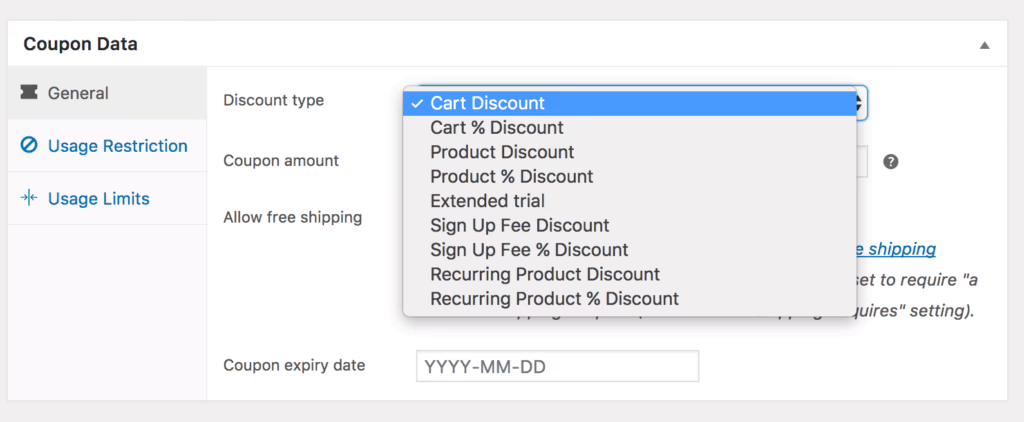Click the coupon amount help question mark

click(x=891, y=161)
